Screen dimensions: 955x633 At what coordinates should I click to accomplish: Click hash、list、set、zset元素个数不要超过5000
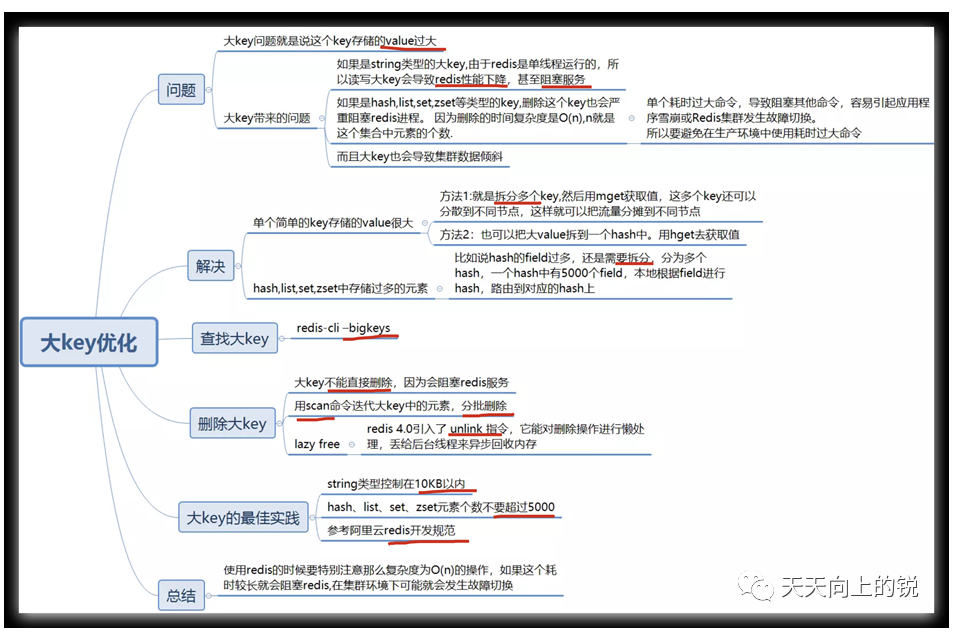coord(441,507)
